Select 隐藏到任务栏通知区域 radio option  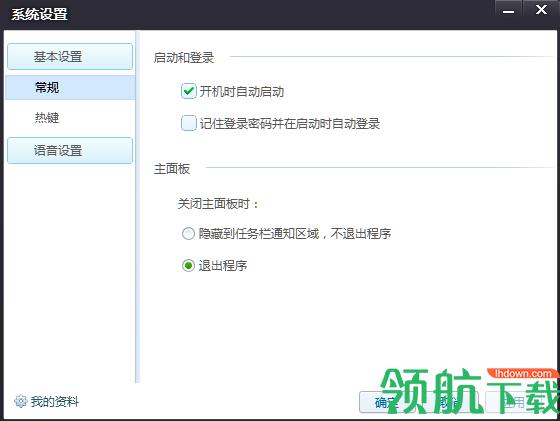pyautogui.click(x=188, y=234)
